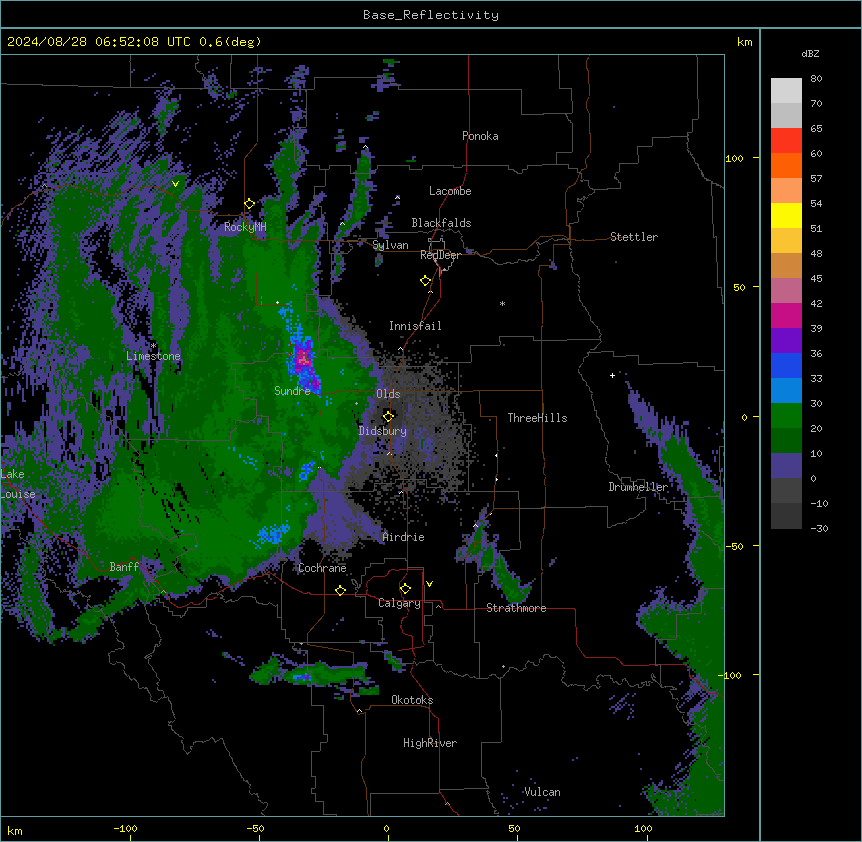Screen dimensions: 862x842
Task: Click the asterisk marker east of Innisfail
Action: (502, 303)
